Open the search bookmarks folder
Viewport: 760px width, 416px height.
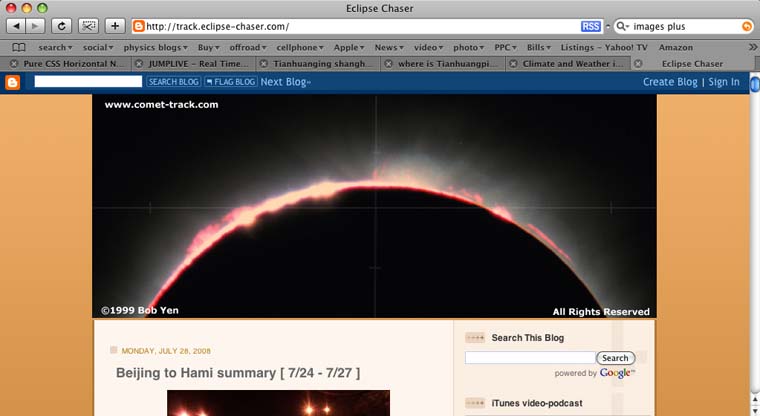pyautogui.click(x=55, y=47)
